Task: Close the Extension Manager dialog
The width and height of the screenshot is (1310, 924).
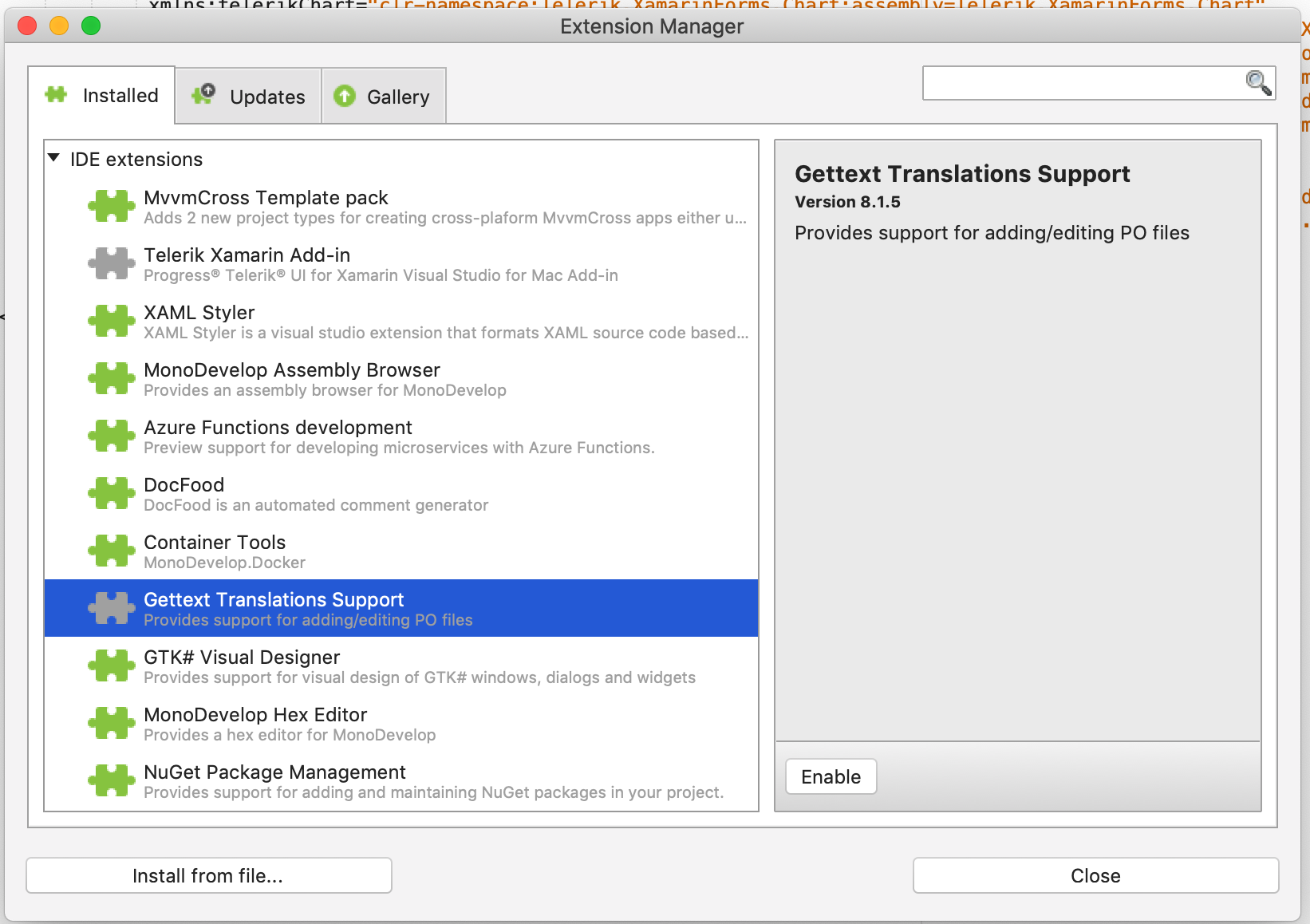Action: pyautogui.click(x=1095, y=875)
